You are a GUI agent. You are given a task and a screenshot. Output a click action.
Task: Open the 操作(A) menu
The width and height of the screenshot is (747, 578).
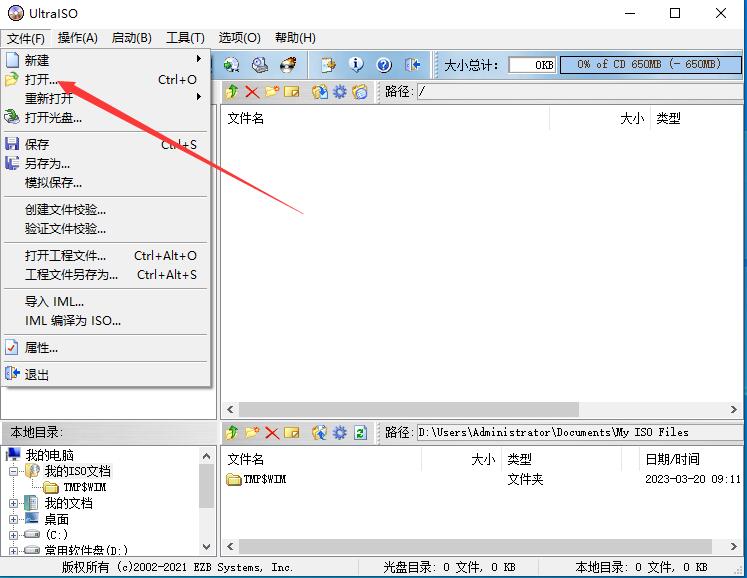coord(78,38)
